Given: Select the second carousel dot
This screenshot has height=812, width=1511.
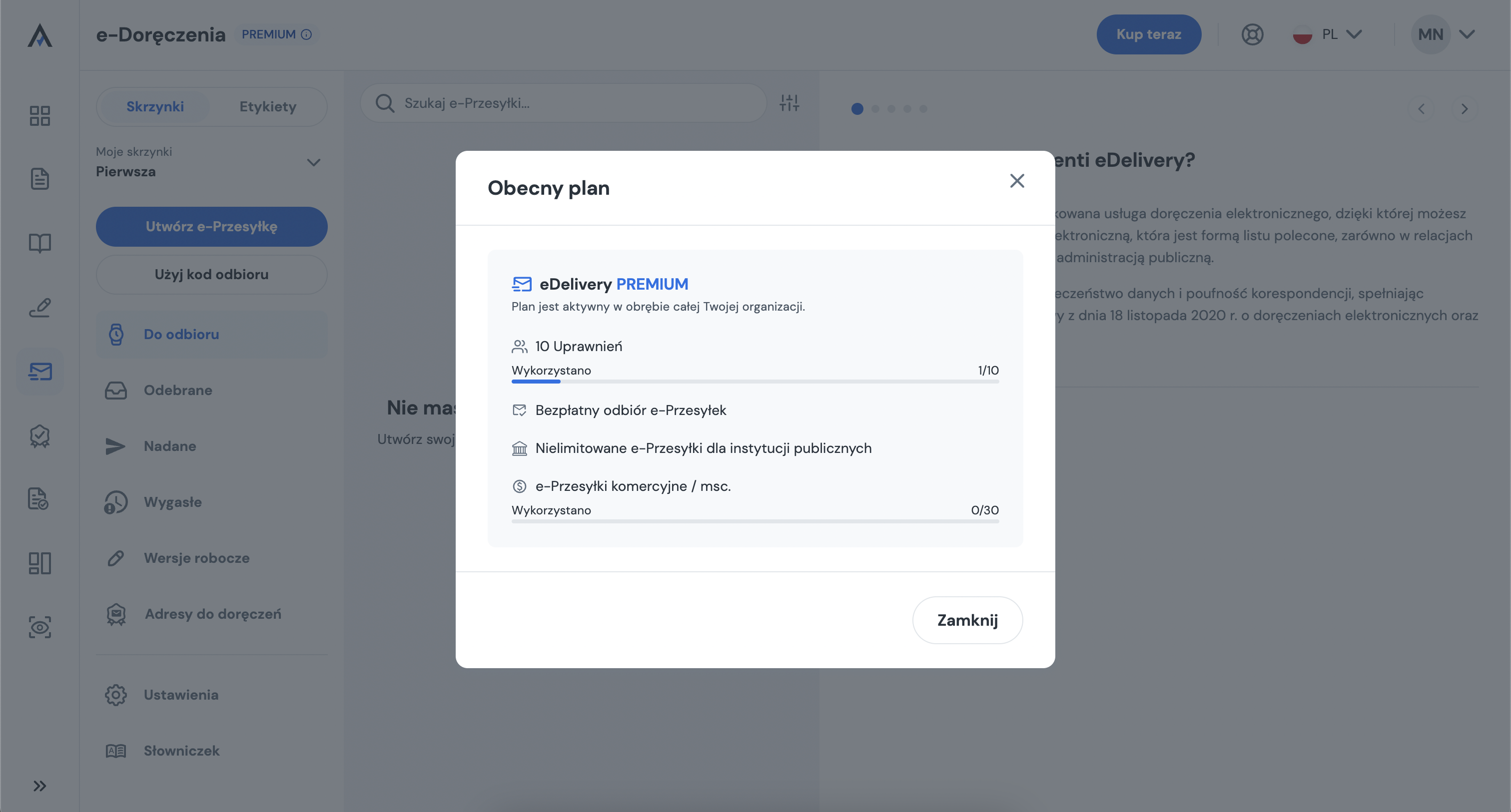Looking at the screenshot, I should [x=876, y=108].
